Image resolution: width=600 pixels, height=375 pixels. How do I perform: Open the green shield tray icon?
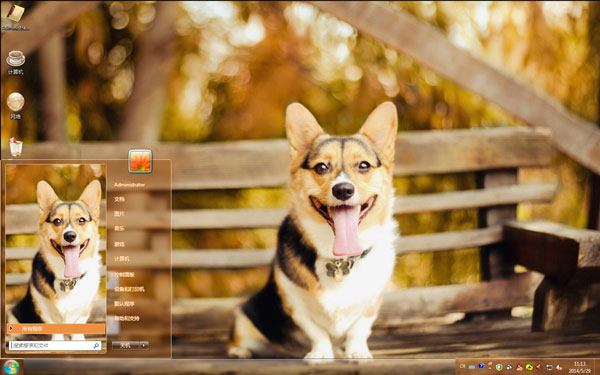click(x=499, y=367)
